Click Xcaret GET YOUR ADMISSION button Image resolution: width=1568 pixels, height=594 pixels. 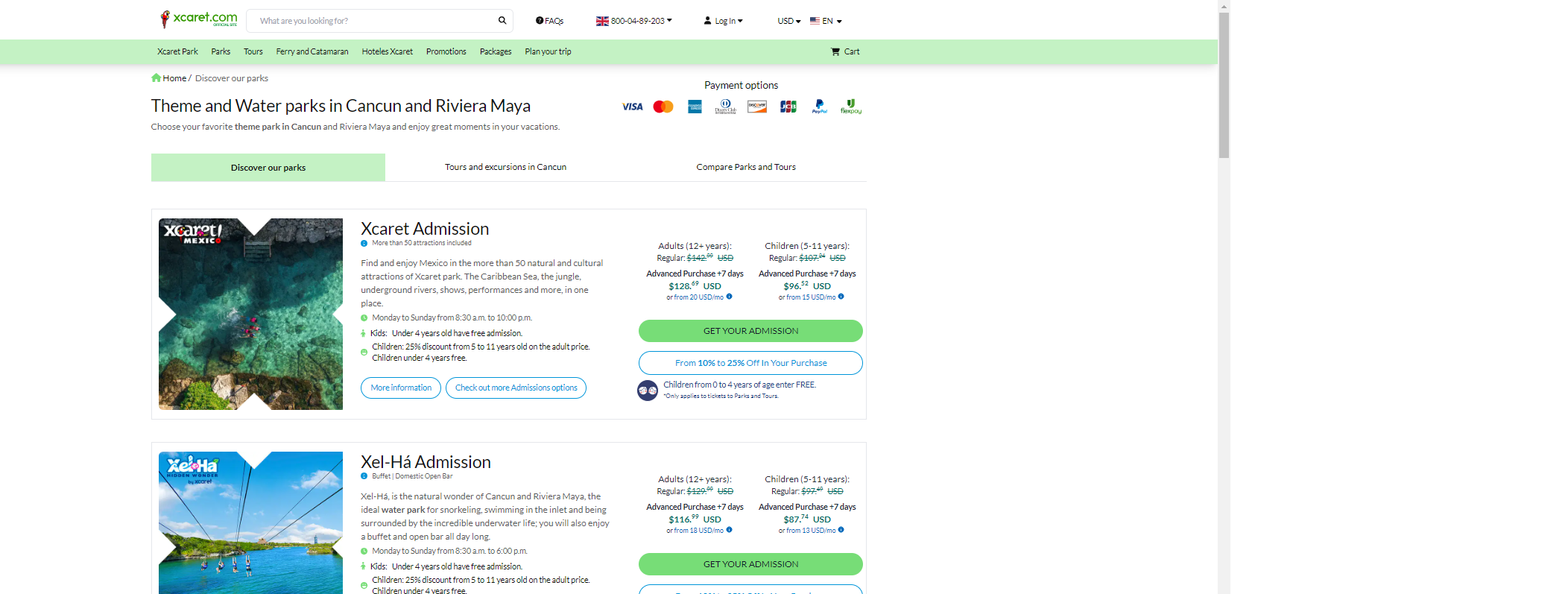750,331
